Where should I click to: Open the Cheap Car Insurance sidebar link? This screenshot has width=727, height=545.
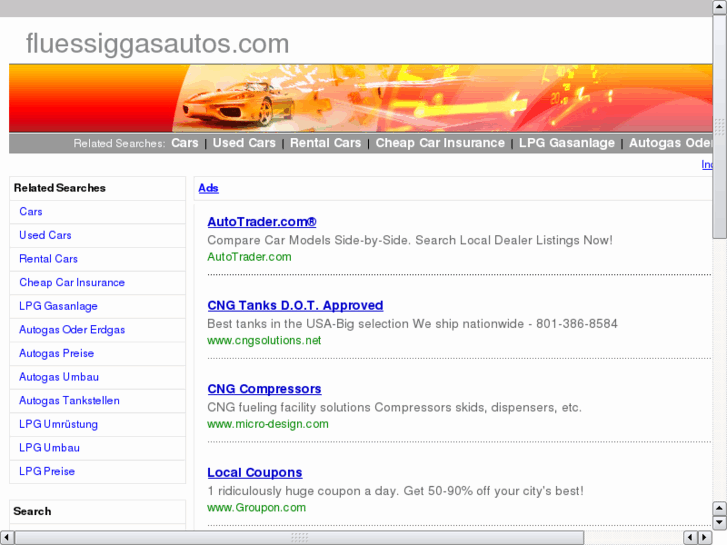point(72,282)
